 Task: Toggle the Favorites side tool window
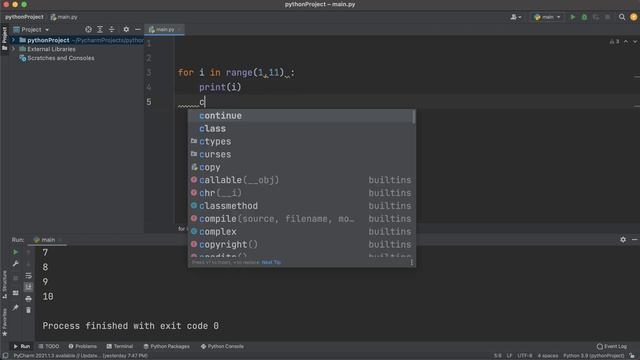pos(4,322)
